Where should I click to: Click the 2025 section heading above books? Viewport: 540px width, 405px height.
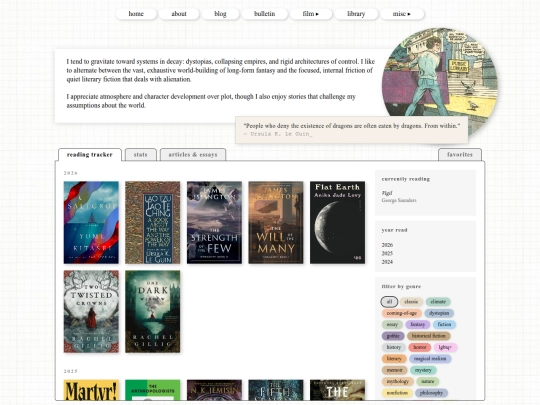71,371
